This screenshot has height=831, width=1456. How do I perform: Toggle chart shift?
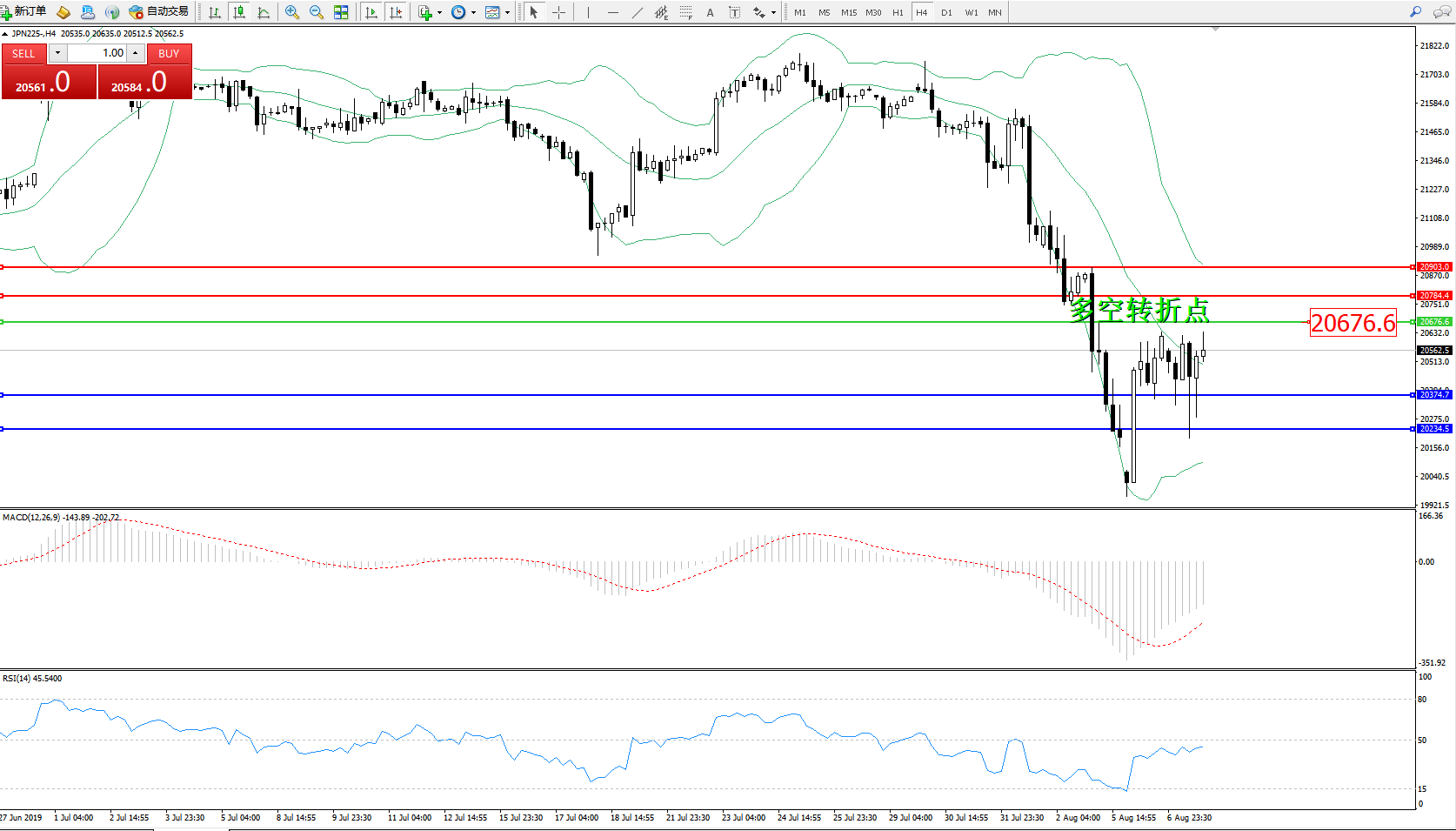click(x=396, y=12)
